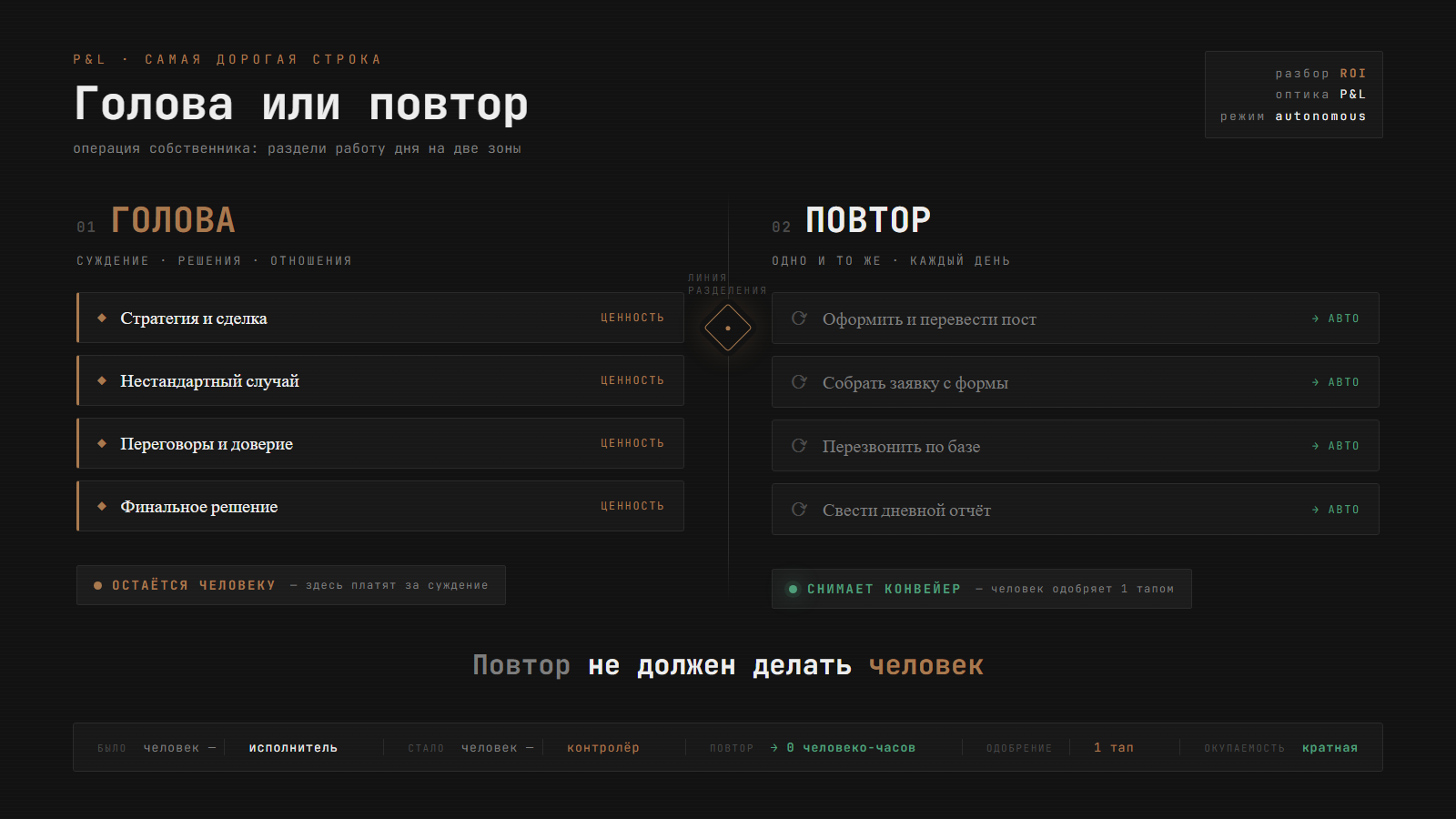The height and width of the screenshot is (819, 1456).
Task: Click orange dot in Остаётся человеку badge
Action: [x=97, y=586]
